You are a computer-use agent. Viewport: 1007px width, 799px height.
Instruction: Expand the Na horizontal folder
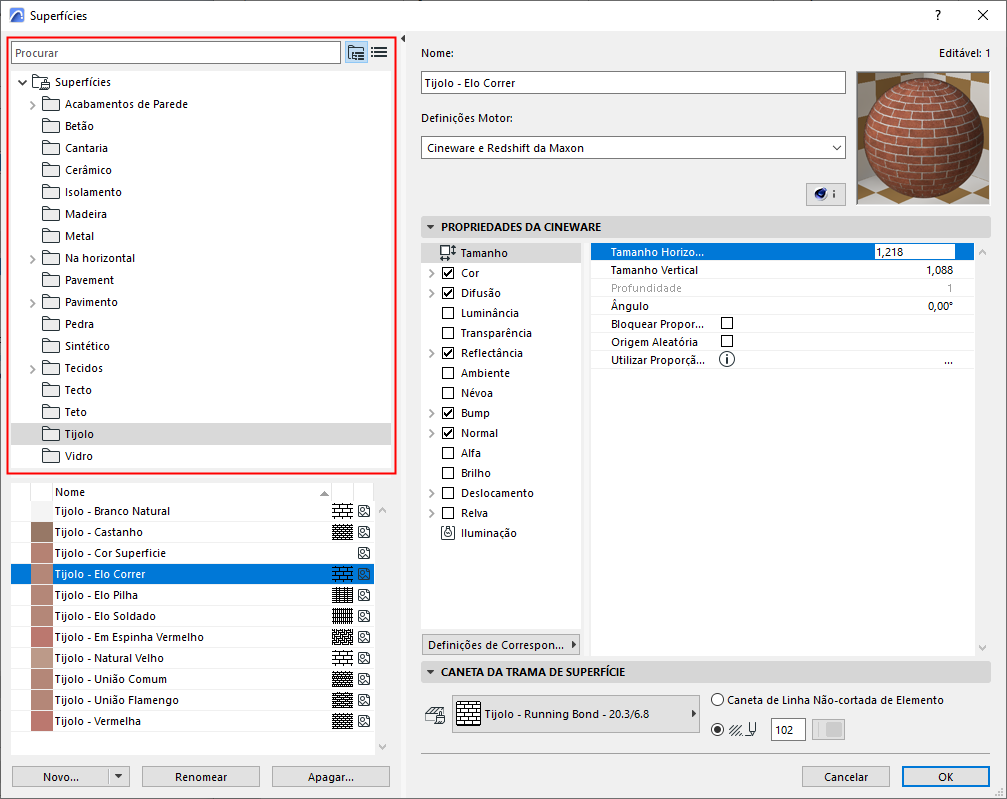32,259
